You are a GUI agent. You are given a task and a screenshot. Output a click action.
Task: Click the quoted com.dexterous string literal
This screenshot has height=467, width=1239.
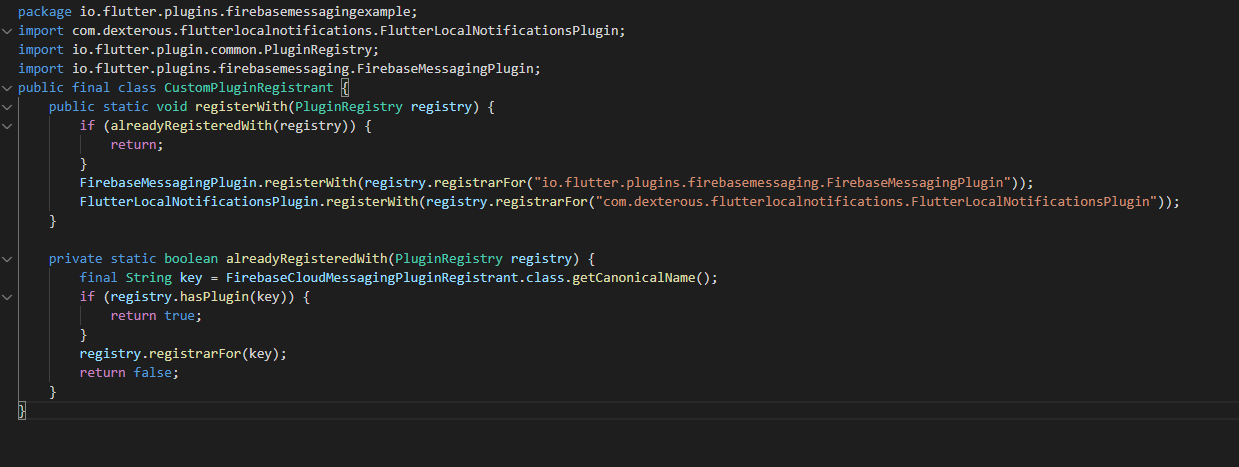[x=876, y=202]
